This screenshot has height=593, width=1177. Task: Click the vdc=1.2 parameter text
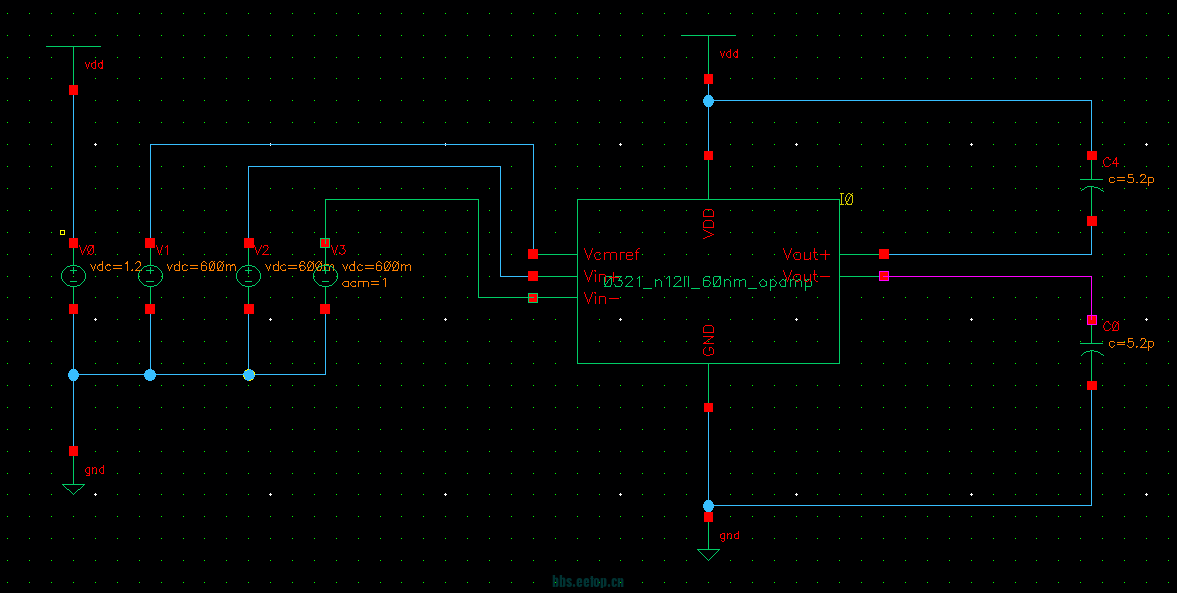coord(115,266)
